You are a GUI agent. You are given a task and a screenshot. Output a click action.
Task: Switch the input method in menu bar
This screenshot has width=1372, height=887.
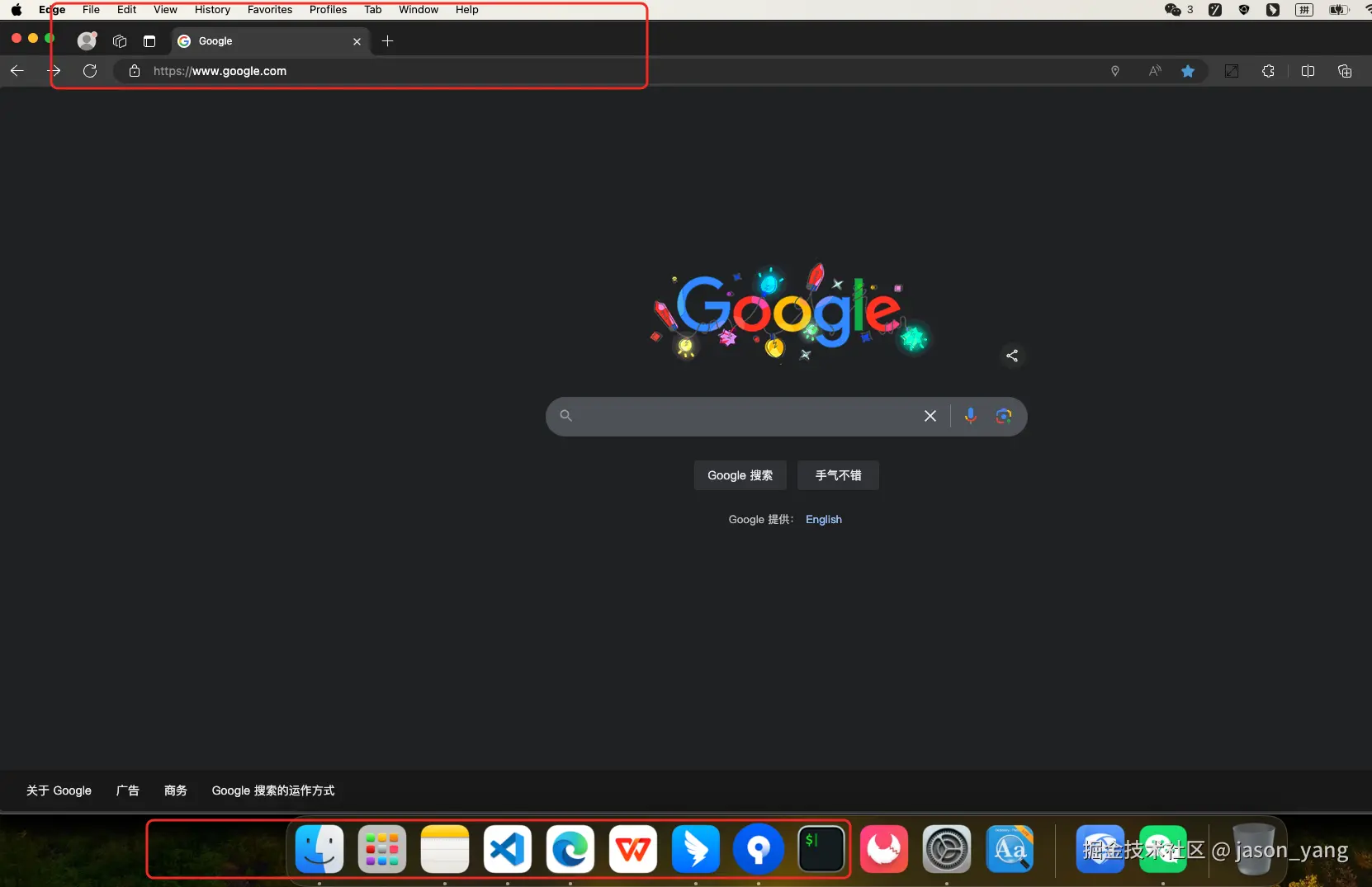point(1304,10)
